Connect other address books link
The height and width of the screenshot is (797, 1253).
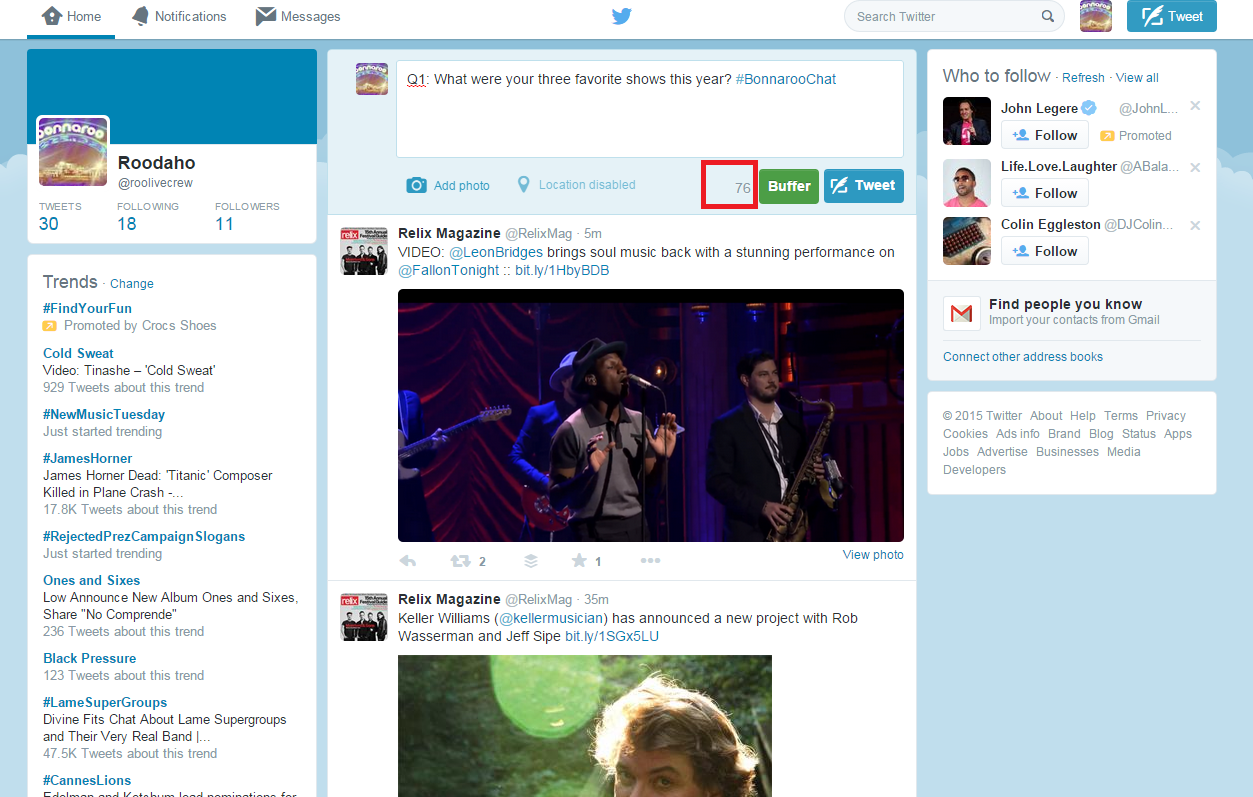[x=1023, y=357]
